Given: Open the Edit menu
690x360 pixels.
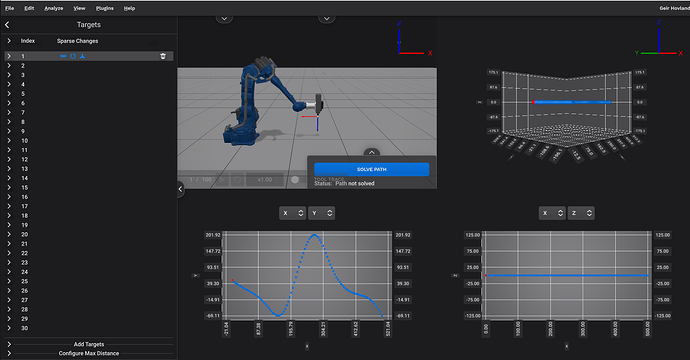Looking at the screenshot, I should point(29,8).
